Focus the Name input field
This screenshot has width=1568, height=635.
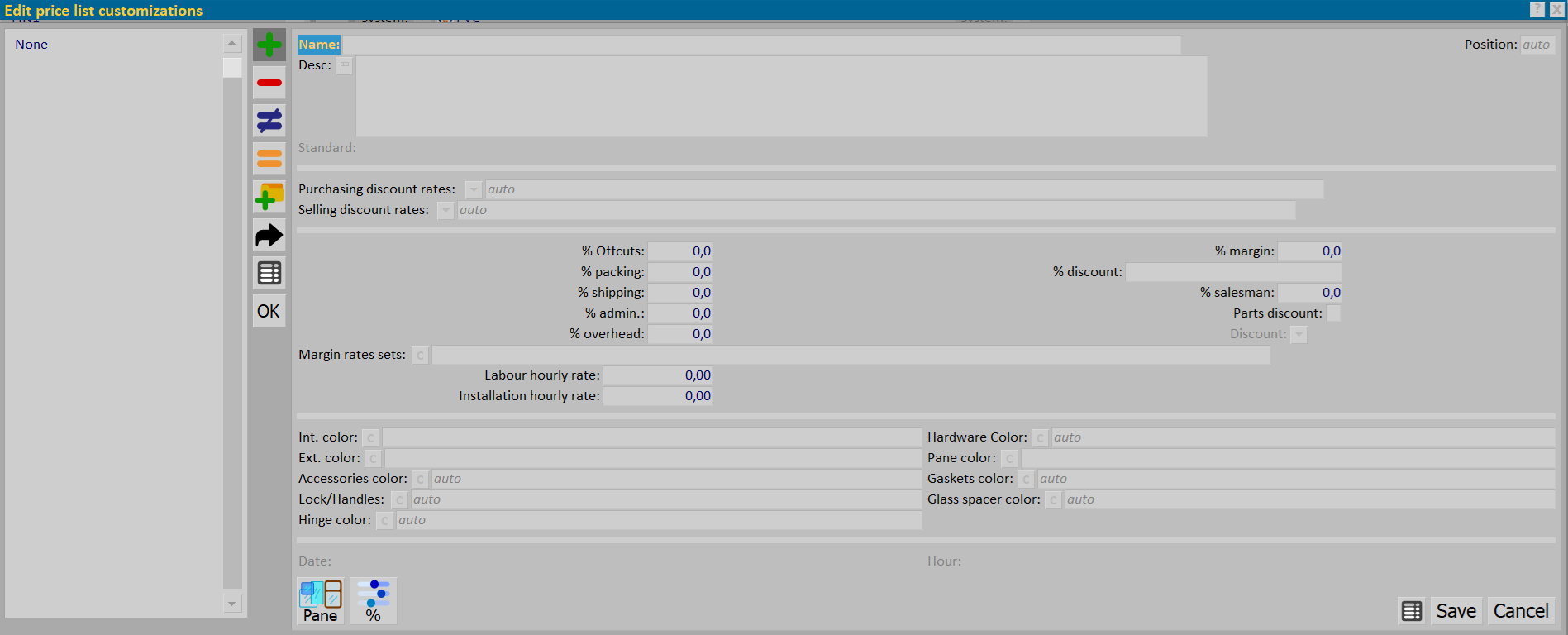pos(761,45)
